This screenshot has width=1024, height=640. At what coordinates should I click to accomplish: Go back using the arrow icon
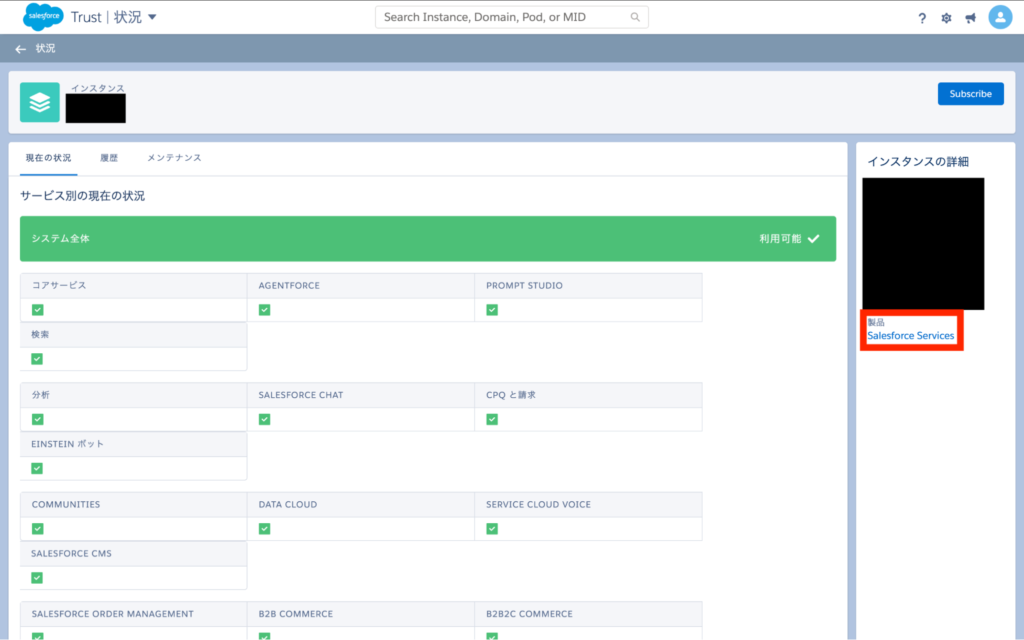point(21,49)
